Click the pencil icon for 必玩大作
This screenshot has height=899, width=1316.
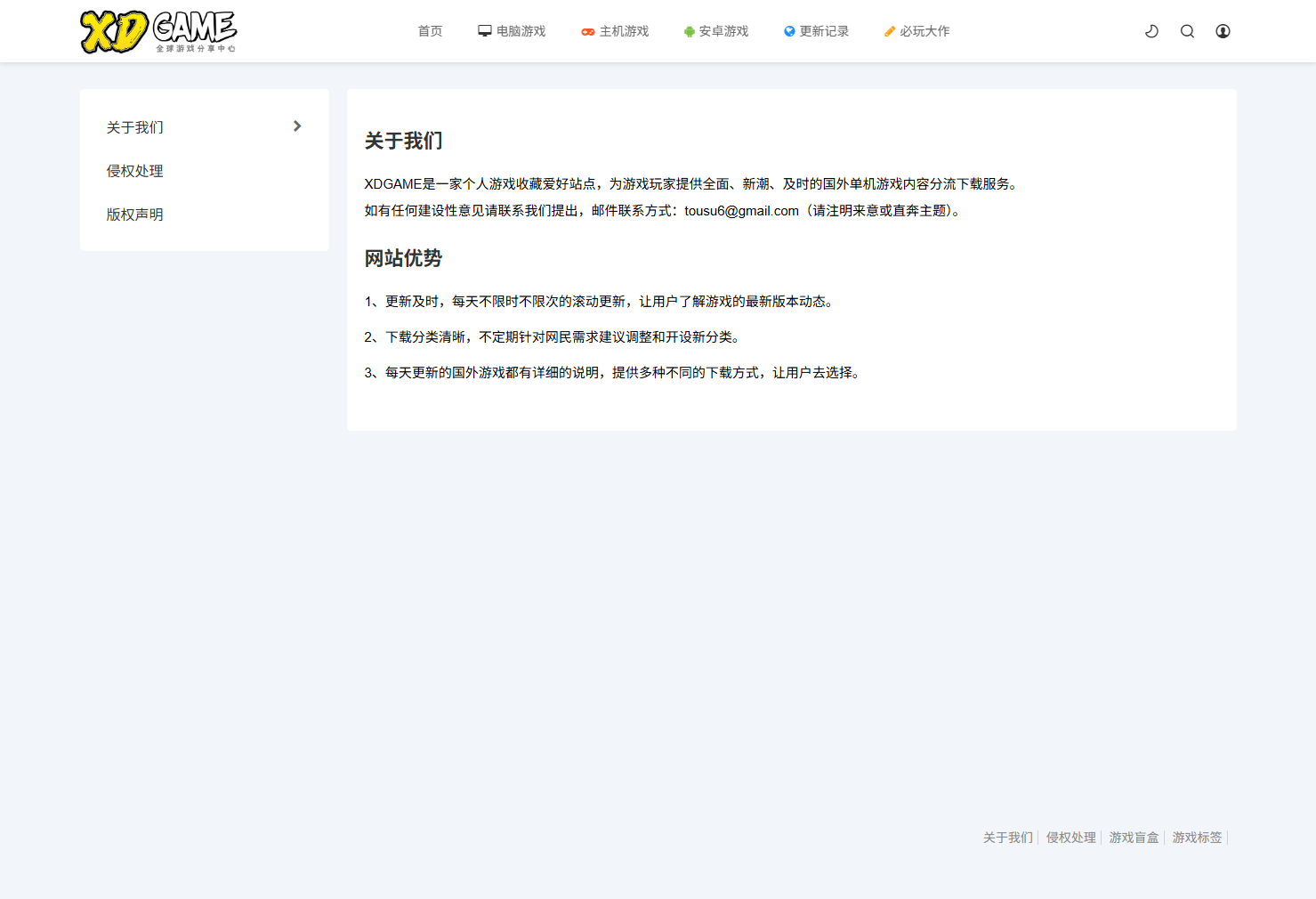889,32
